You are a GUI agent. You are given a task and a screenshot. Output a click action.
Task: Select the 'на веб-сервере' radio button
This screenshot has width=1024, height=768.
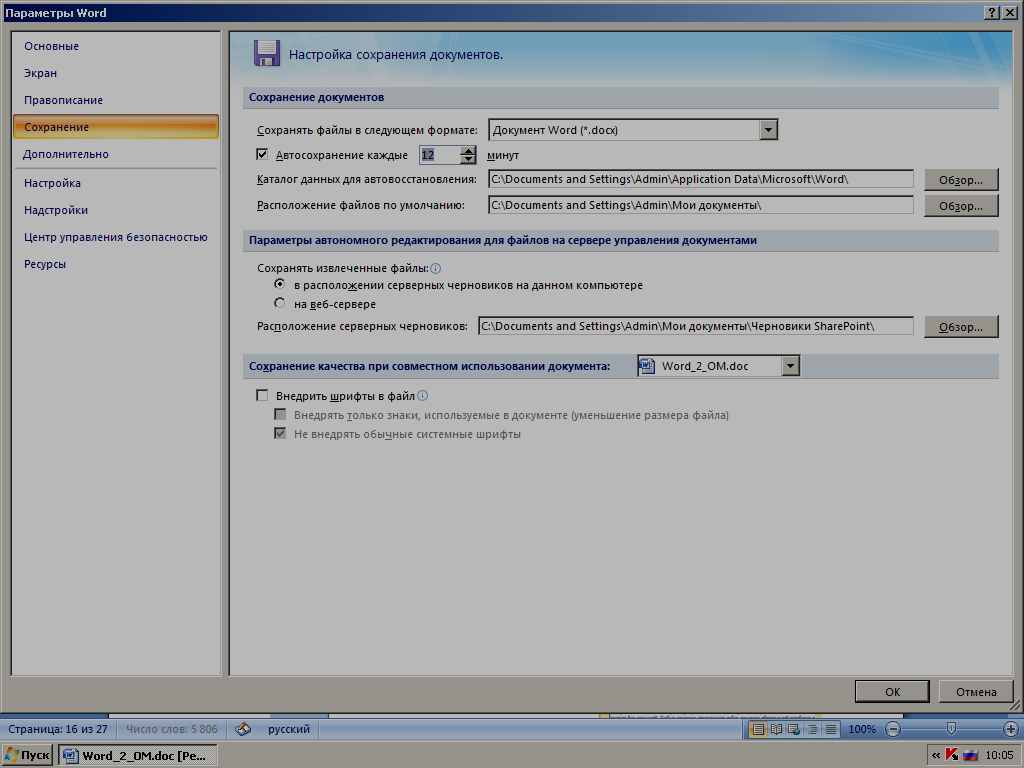point(280,303)
